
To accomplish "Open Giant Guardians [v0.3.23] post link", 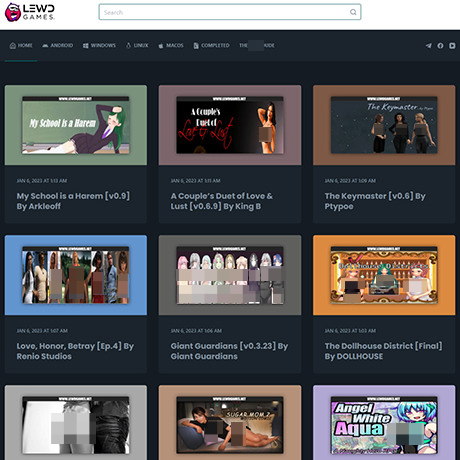I will (229, 351).
